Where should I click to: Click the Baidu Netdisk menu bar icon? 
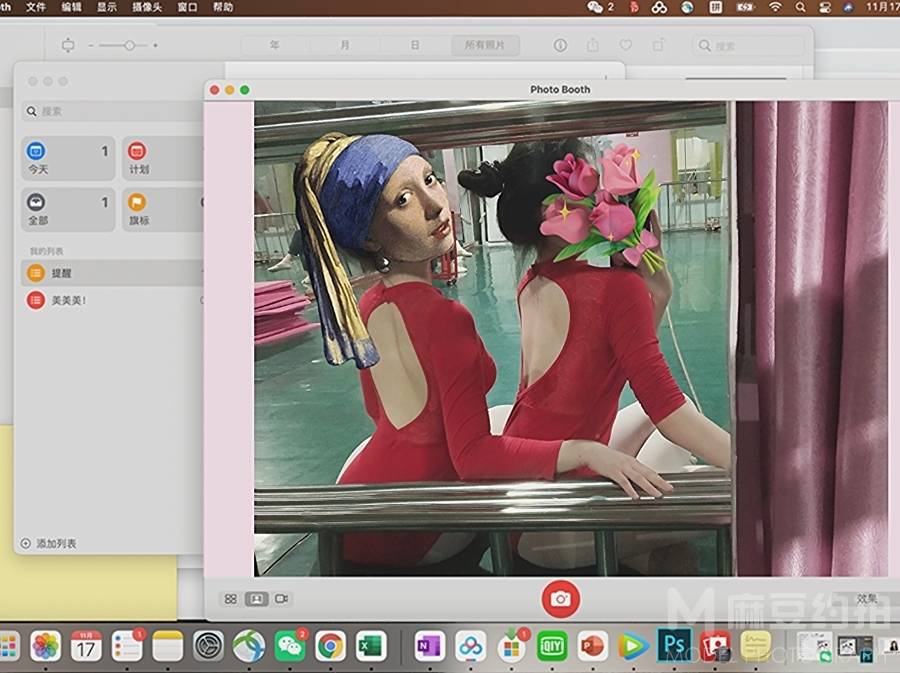coord(659,7)
